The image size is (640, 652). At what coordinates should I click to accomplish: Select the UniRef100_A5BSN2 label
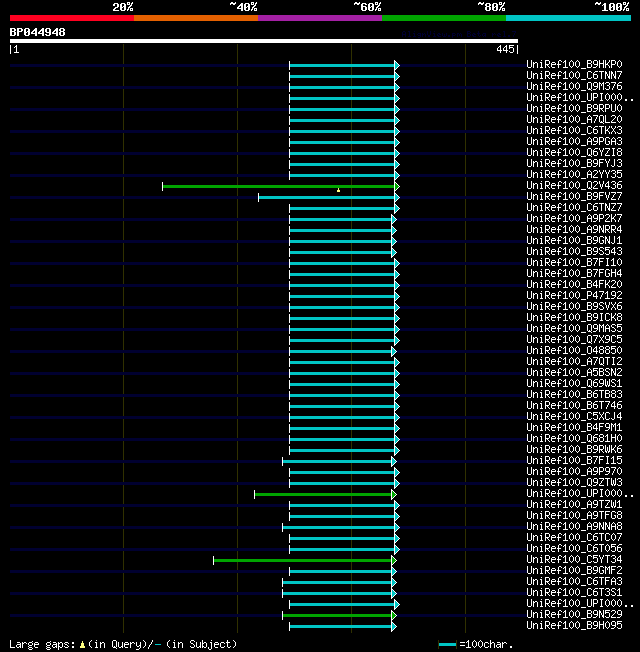(x=574, y=372)
